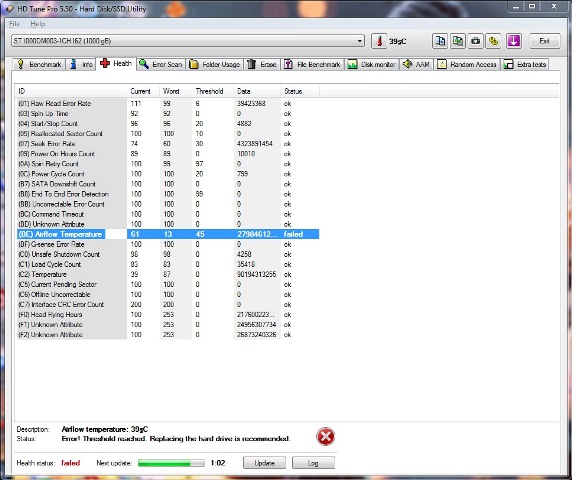The image size is (572, 480).
Task: Click the camera save screenshot icon
Action: click(476, 41)
